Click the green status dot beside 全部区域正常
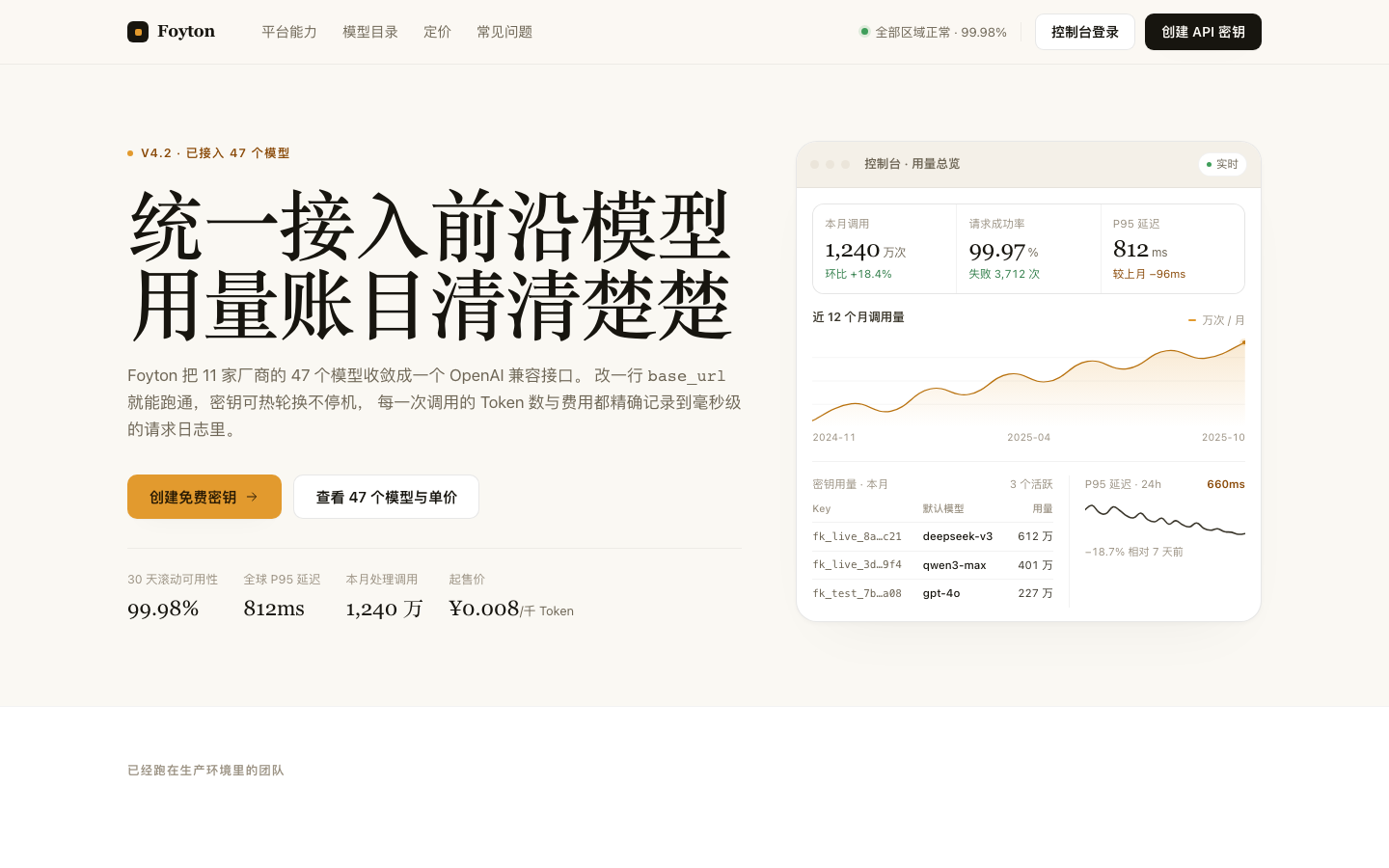Image resolution: width=1389 pixels, height=868 pixels. [x=864, y=32]
